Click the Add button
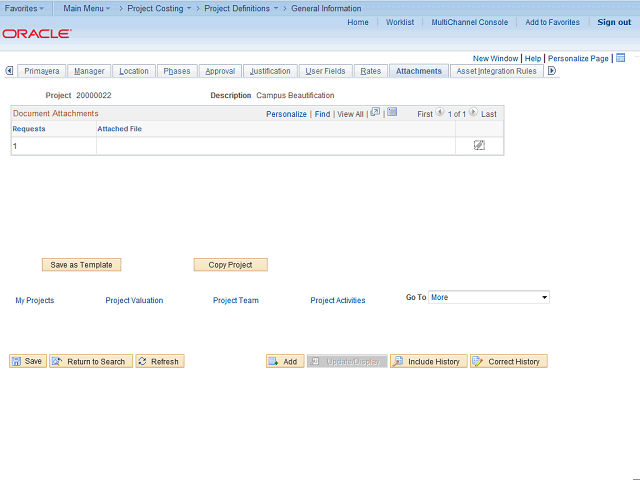The width and height of the screenshot is (640, 480). (x=285, y=361)
